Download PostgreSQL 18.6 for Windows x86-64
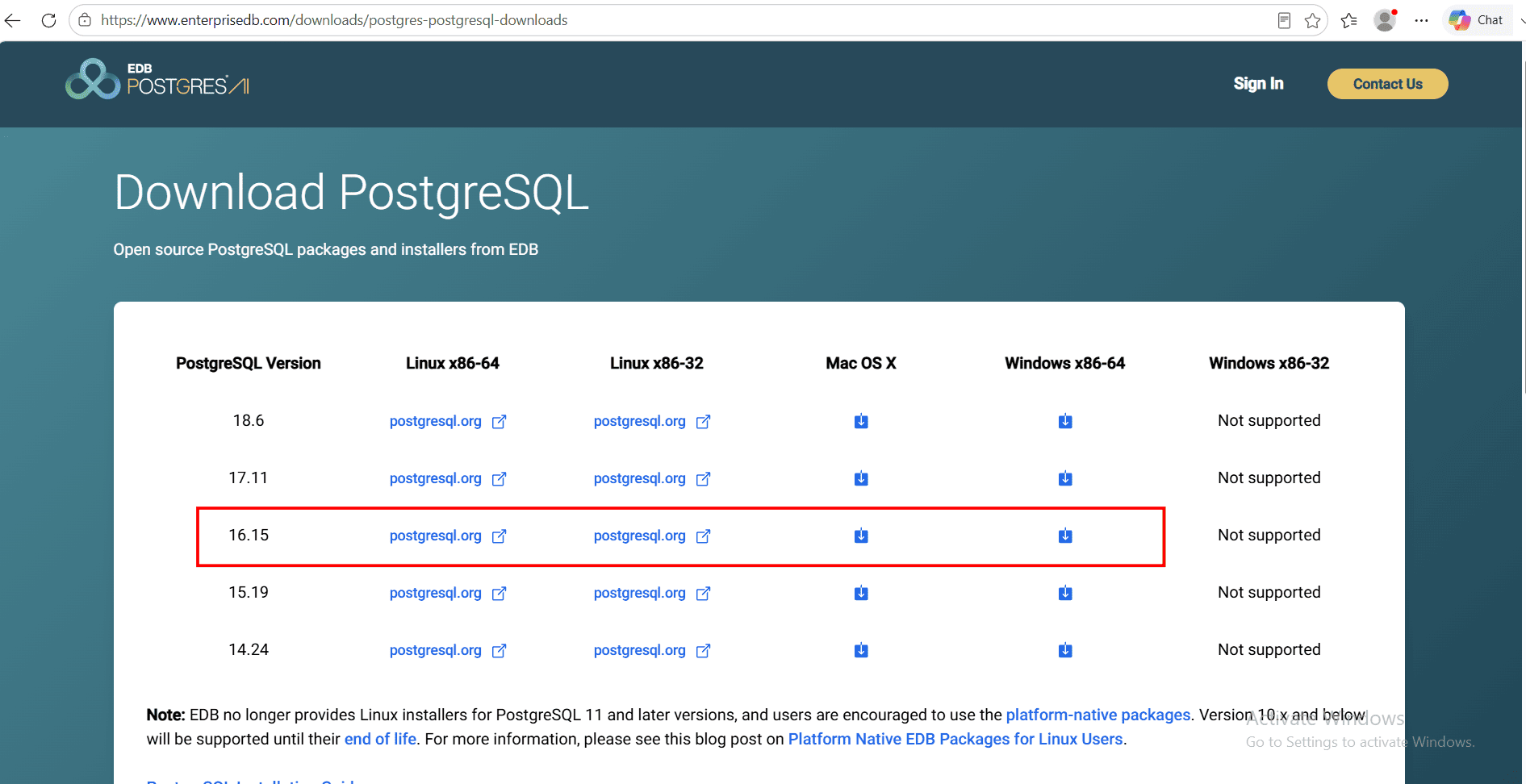The height and width of the screenshot is (784, 1526). pyautogui.click(x=1065, y=421)
